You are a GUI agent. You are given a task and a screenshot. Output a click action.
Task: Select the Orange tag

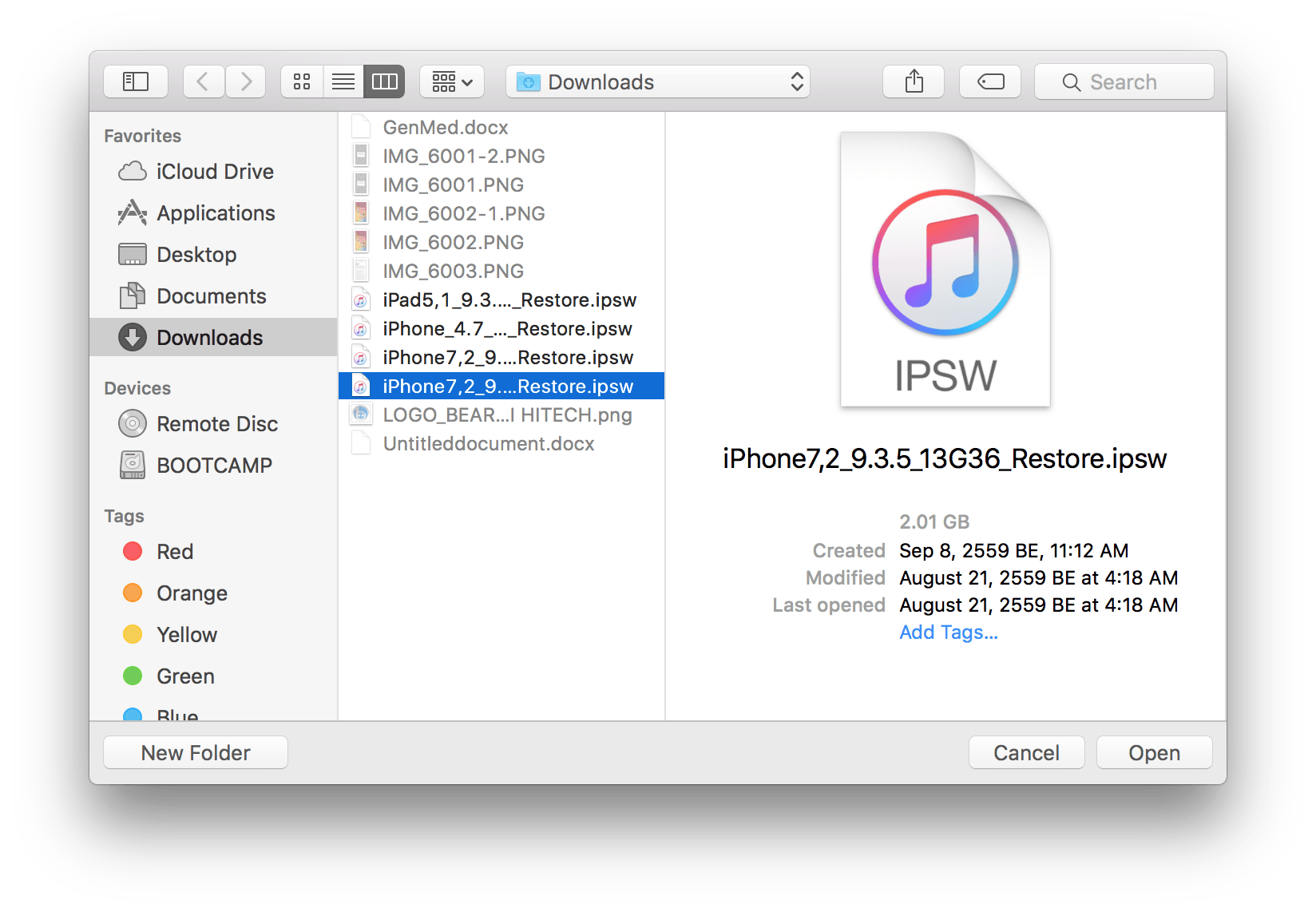[213, 593]
